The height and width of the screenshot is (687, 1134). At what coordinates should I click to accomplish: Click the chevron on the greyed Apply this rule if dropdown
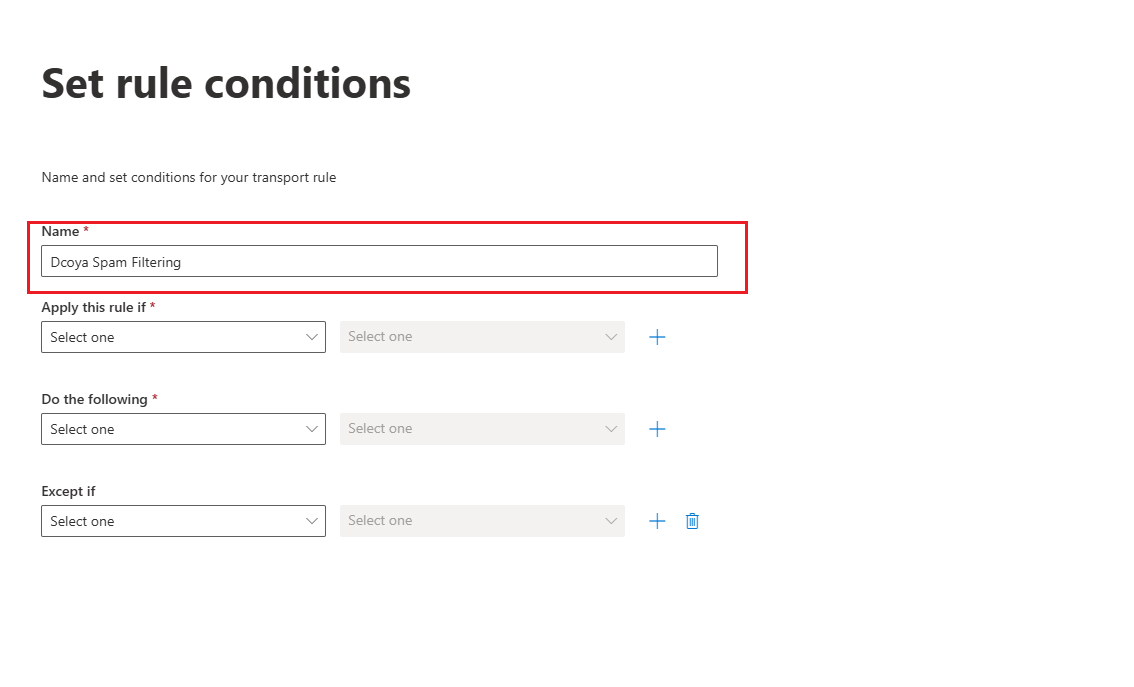click(611, 337)
